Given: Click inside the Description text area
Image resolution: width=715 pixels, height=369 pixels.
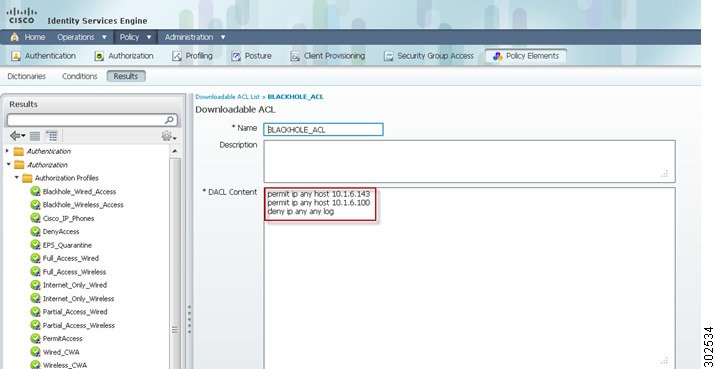Looking at the screenshot, I should (x=469, y=161).
